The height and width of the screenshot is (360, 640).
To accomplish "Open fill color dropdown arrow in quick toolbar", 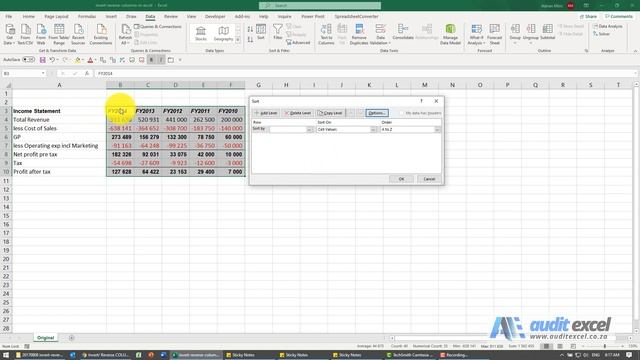I will coord(83,60).
